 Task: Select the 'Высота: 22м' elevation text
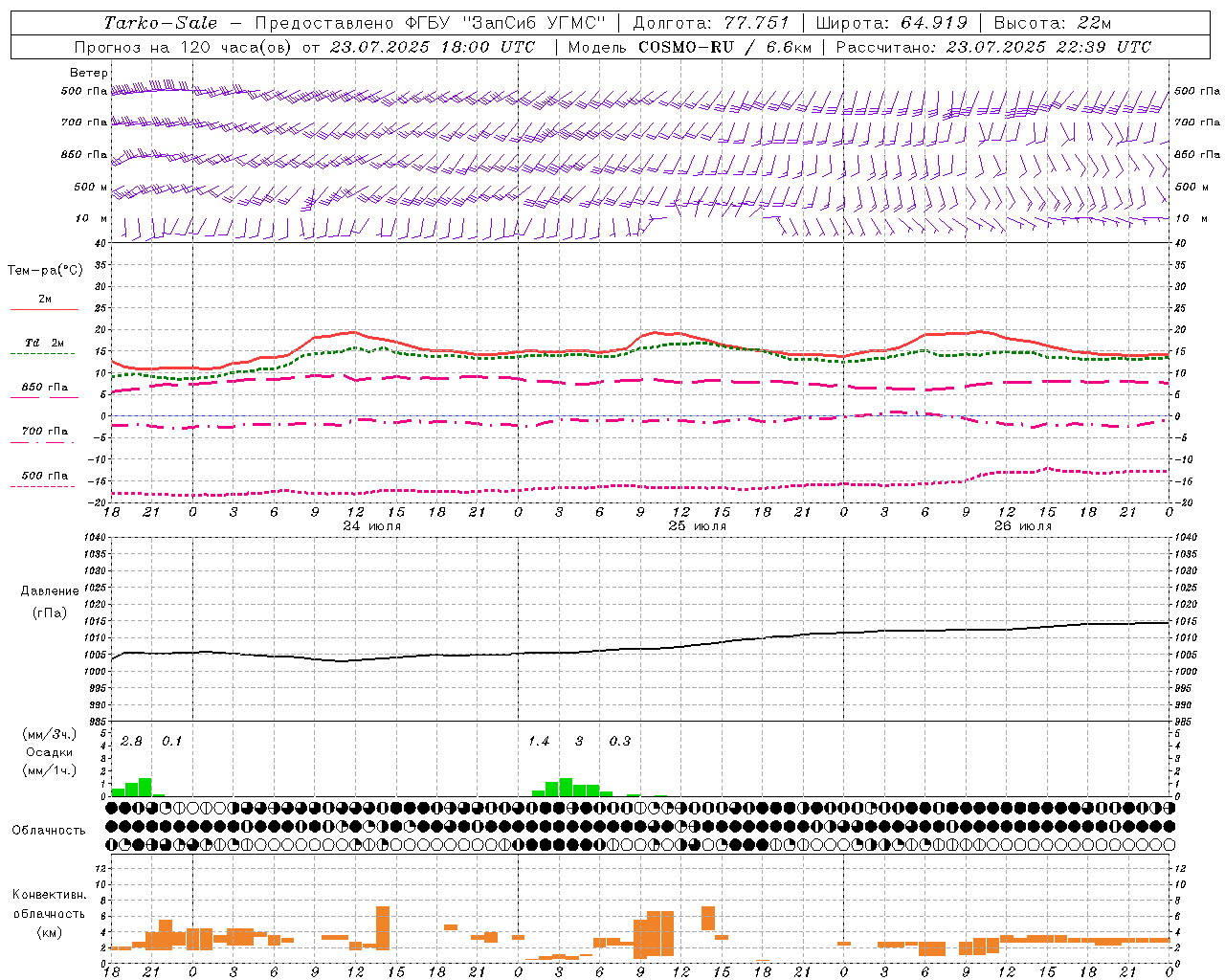[1053, 23]
